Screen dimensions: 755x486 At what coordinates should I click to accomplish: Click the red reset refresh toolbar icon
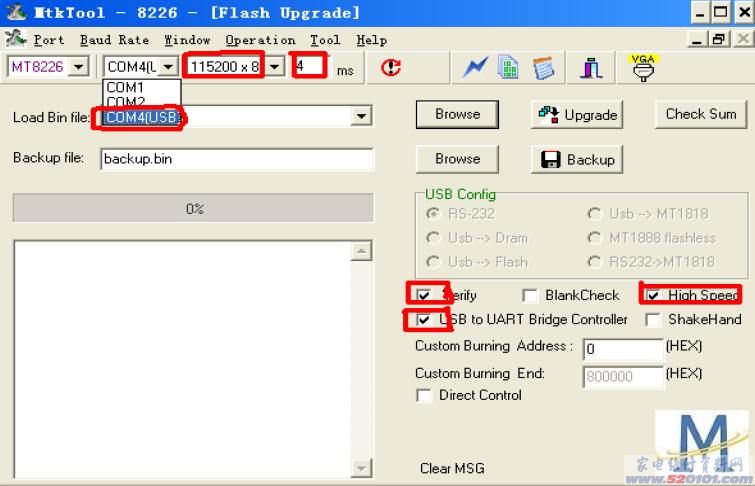point(391,67)
